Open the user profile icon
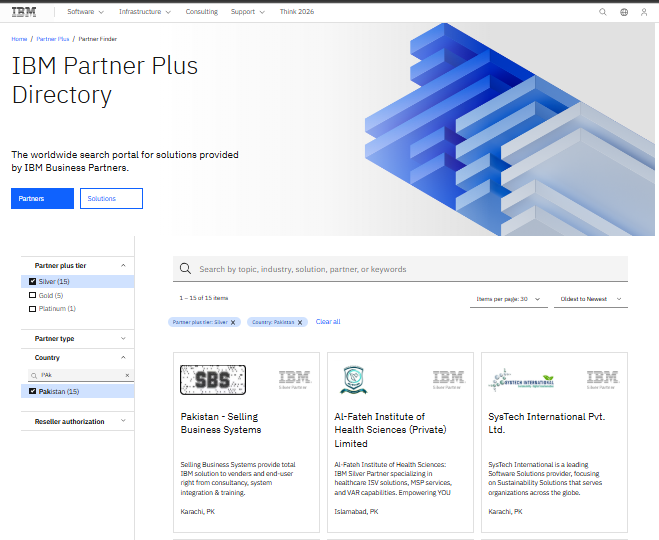The width and height of the screenshot is (659, 540). [645, 12]
